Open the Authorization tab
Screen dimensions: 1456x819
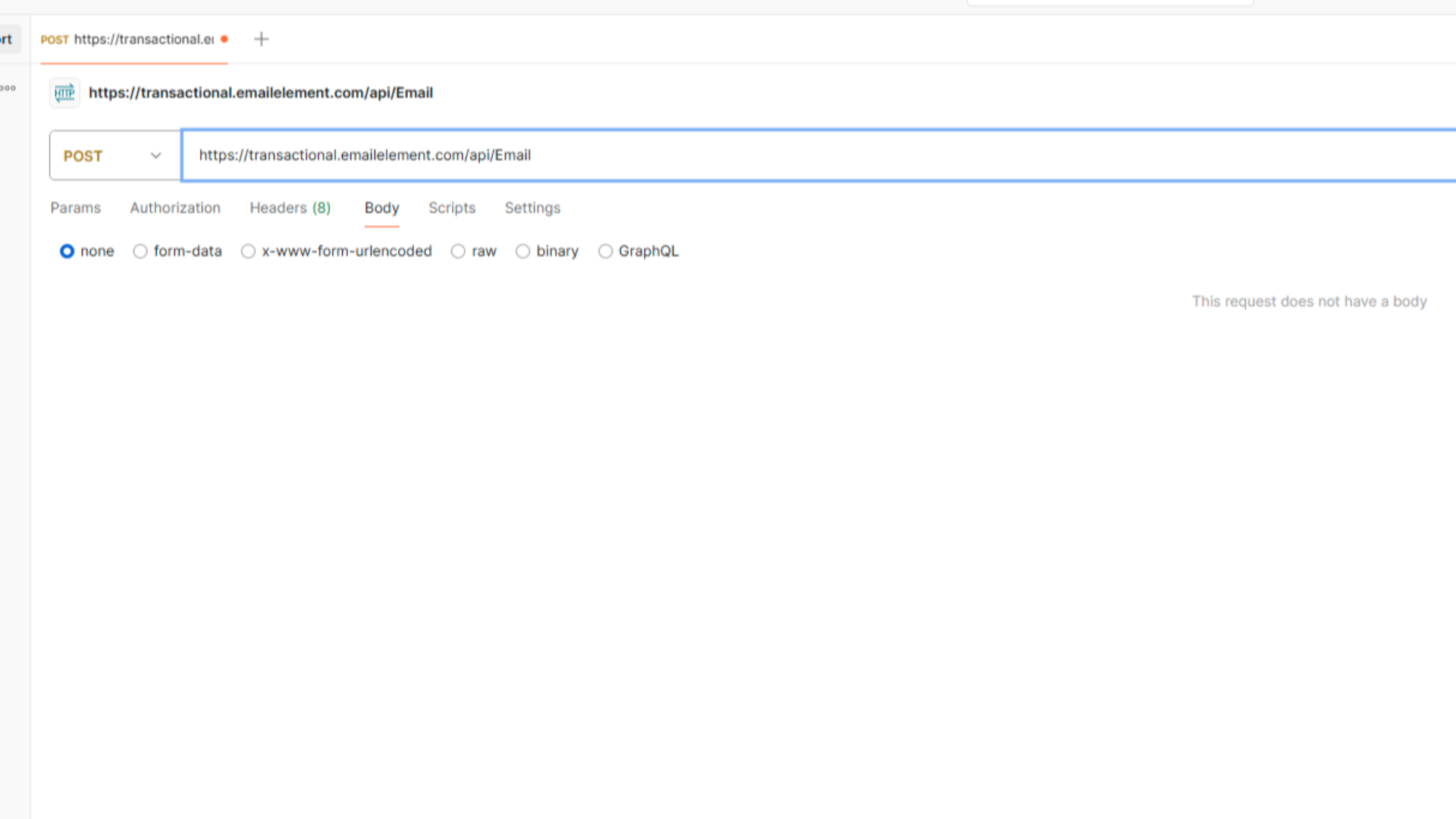(x=175, y=208)
